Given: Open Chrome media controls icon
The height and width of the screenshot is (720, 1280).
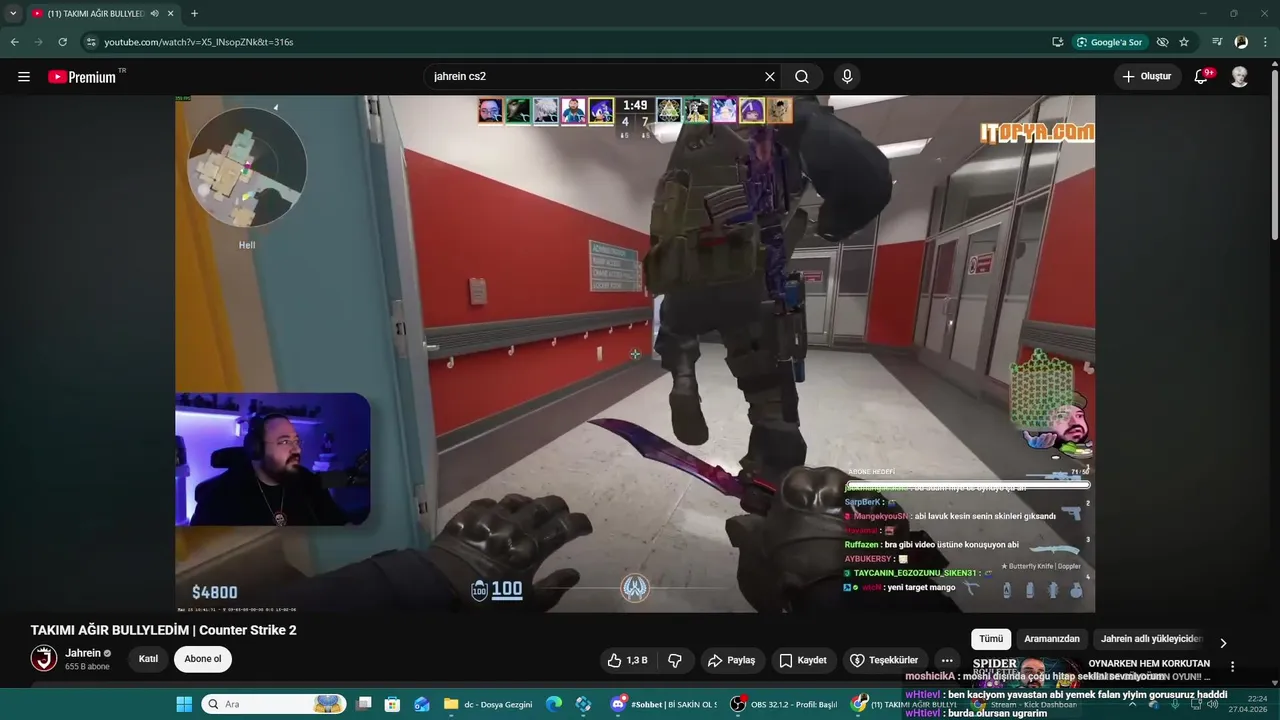Looking at the screenshot, I should coord(1217,42).
